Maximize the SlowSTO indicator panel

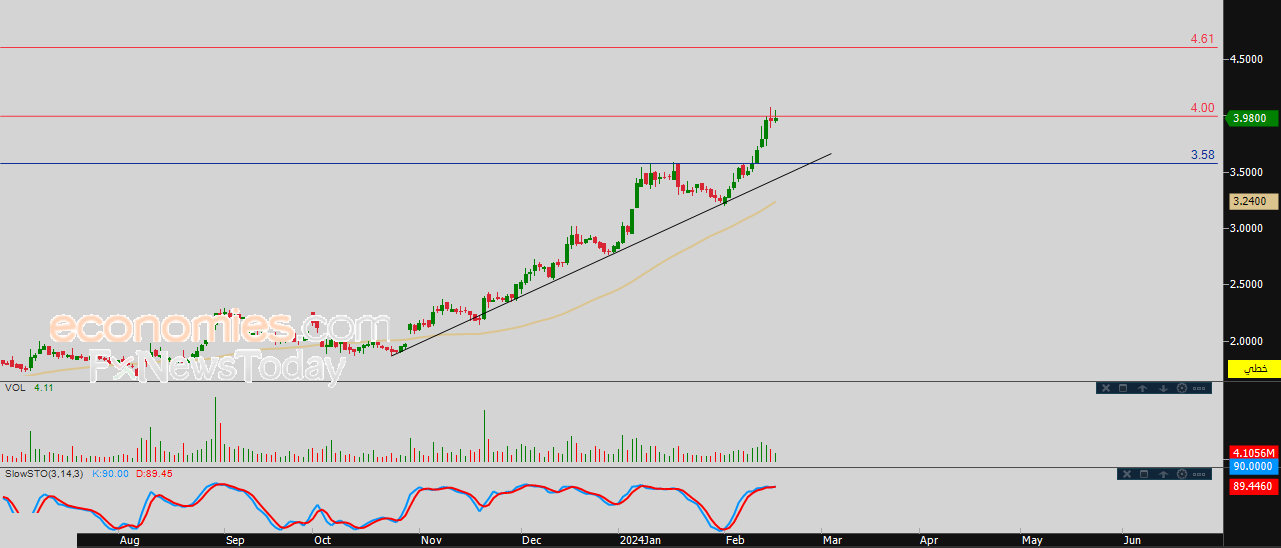point(1144,474)
